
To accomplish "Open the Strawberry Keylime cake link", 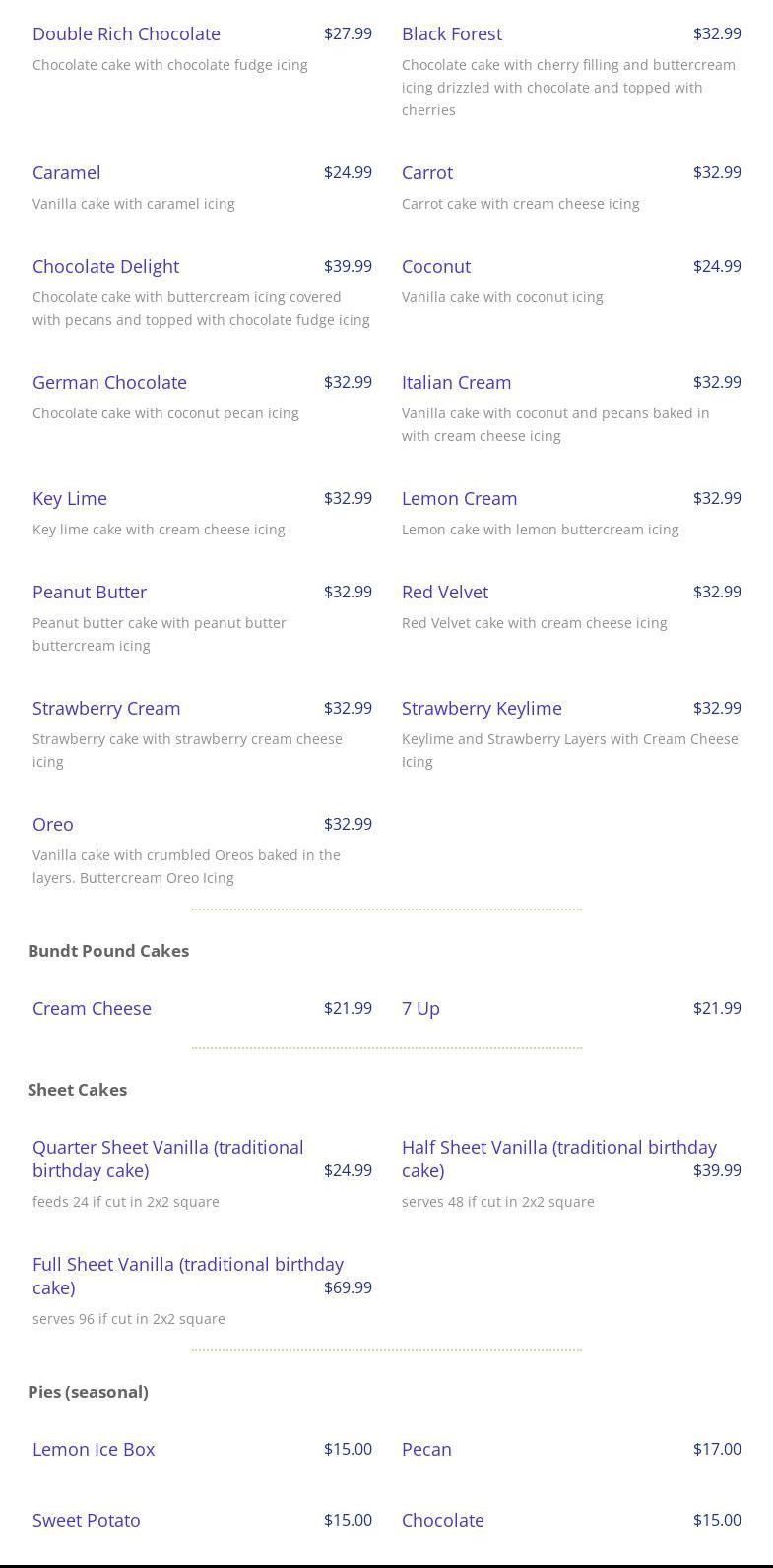I will click(482, 708).
